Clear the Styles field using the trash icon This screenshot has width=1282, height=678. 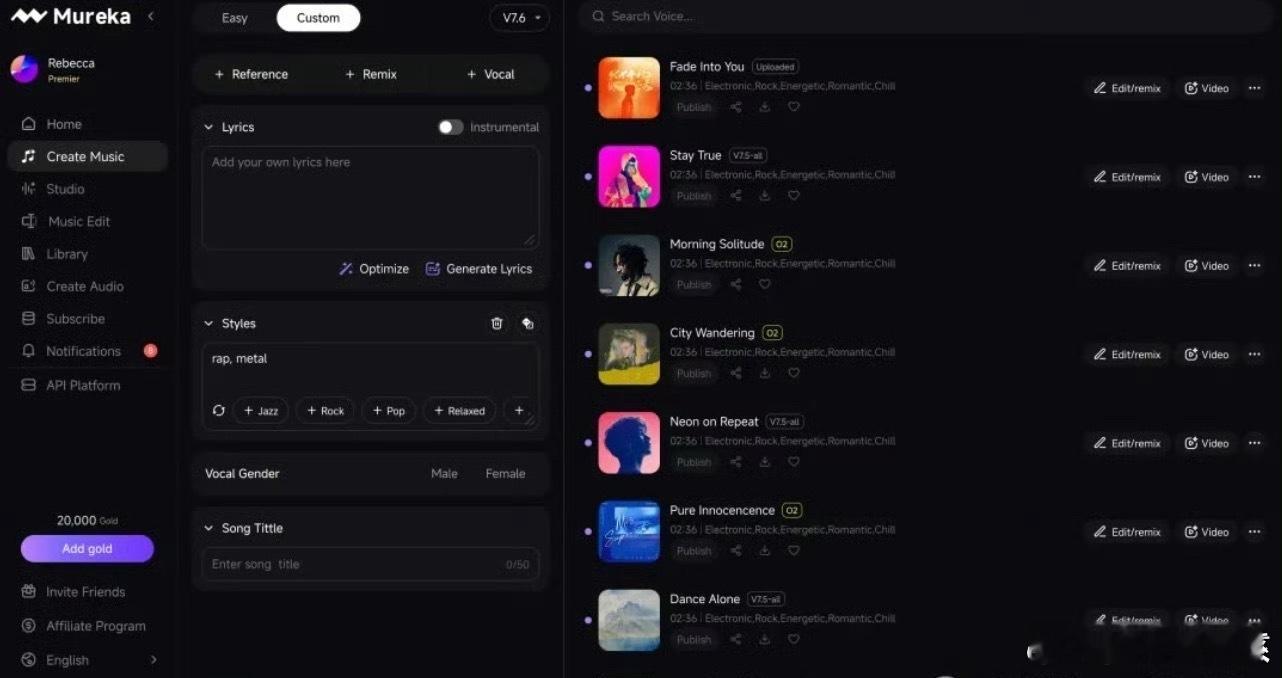pyautogui.click(x=497, y=323)
